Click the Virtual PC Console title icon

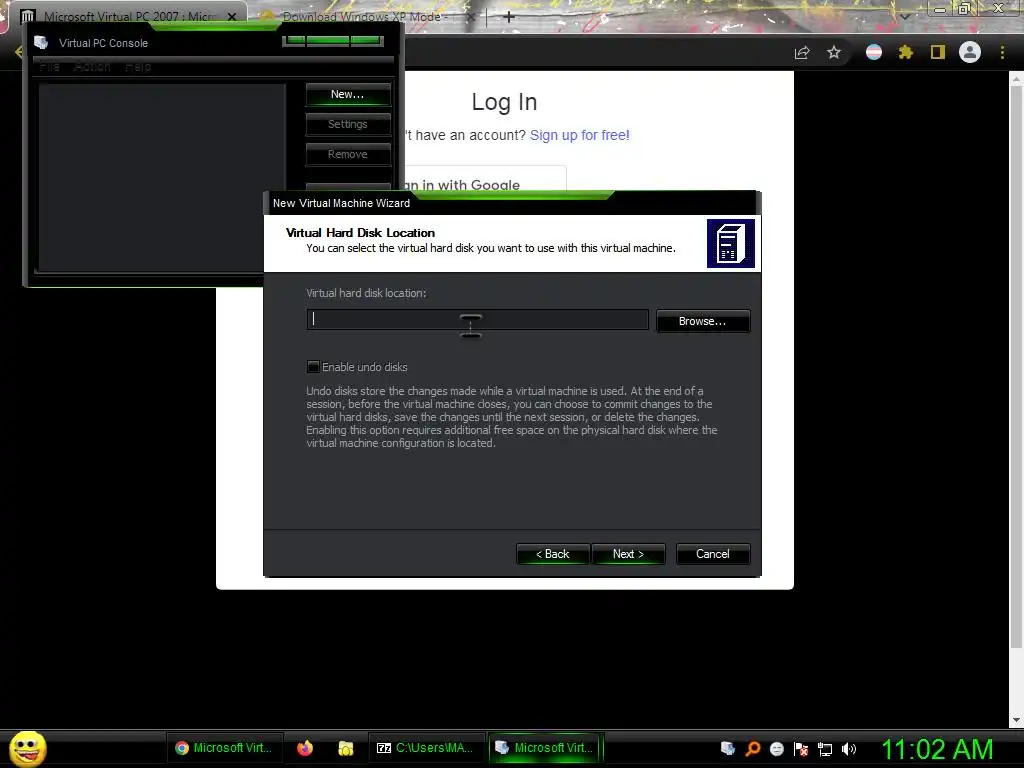pos(41,42)
